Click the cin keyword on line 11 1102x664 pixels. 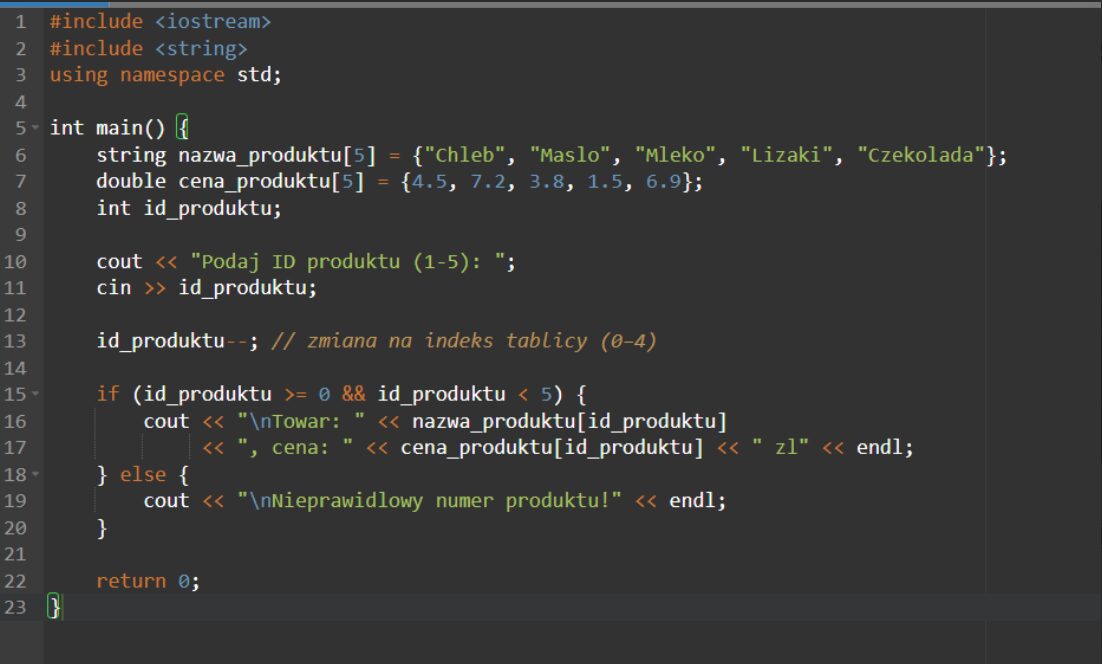(x=113, y=288)
